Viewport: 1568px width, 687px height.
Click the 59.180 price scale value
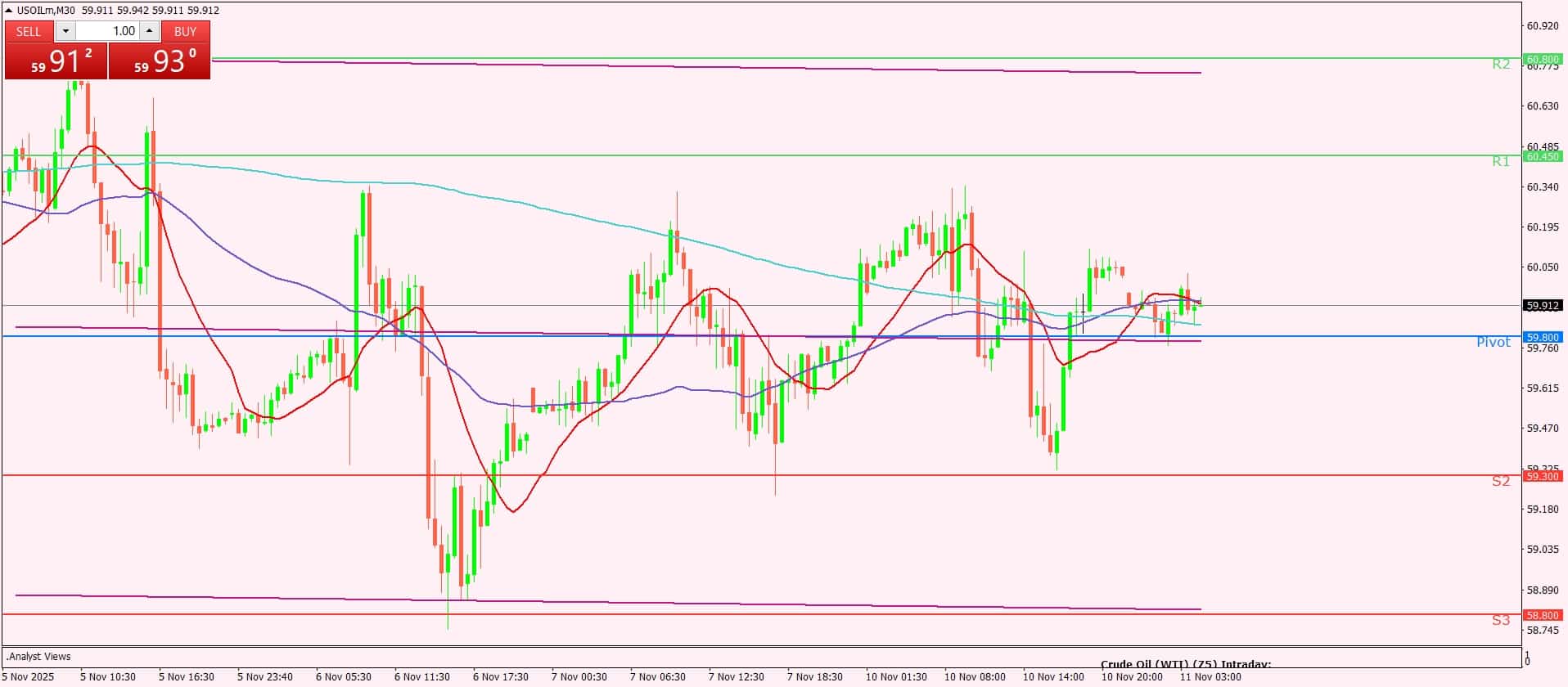(1543, 510)
